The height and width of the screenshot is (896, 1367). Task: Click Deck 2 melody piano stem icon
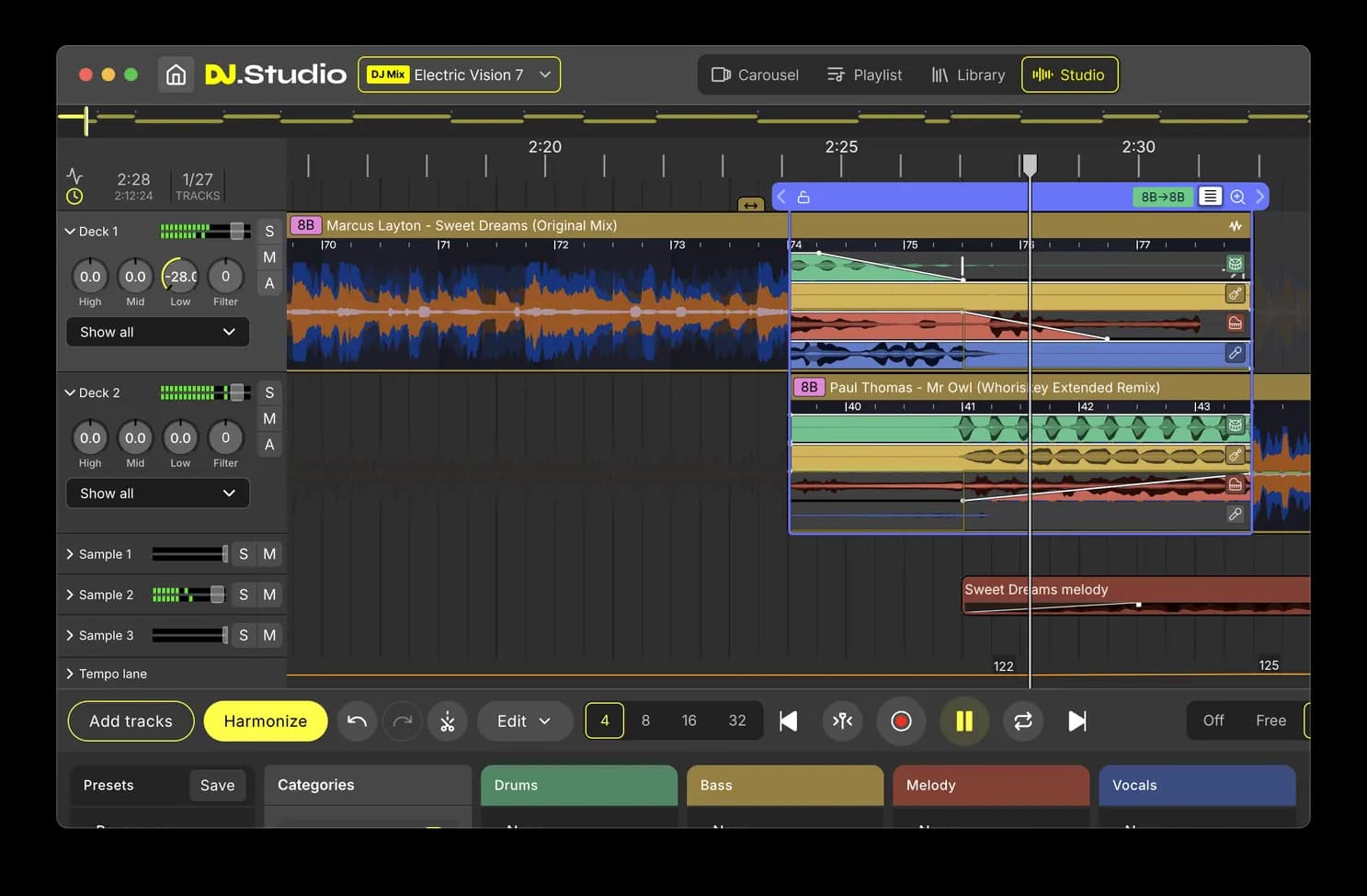coord(1236,484)
